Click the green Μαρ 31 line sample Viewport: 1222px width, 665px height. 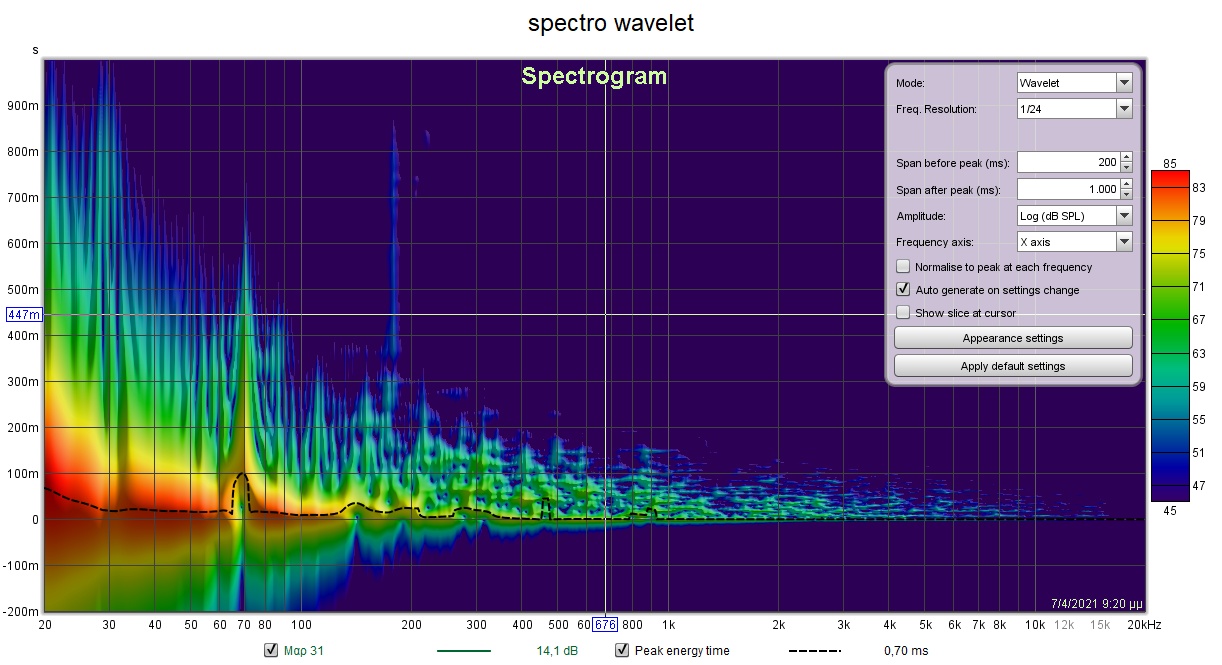[x=463, y=651]
